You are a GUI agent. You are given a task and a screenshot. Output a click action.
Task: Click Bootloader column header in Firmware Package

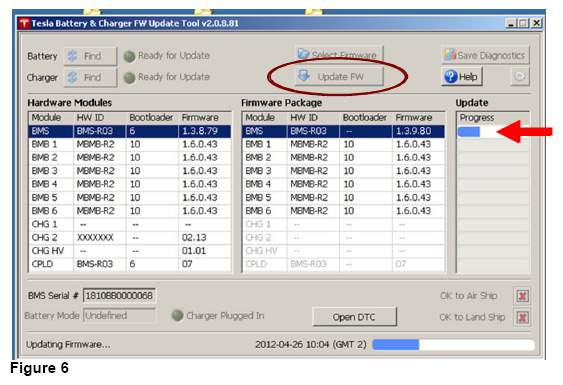click(366, 118)
